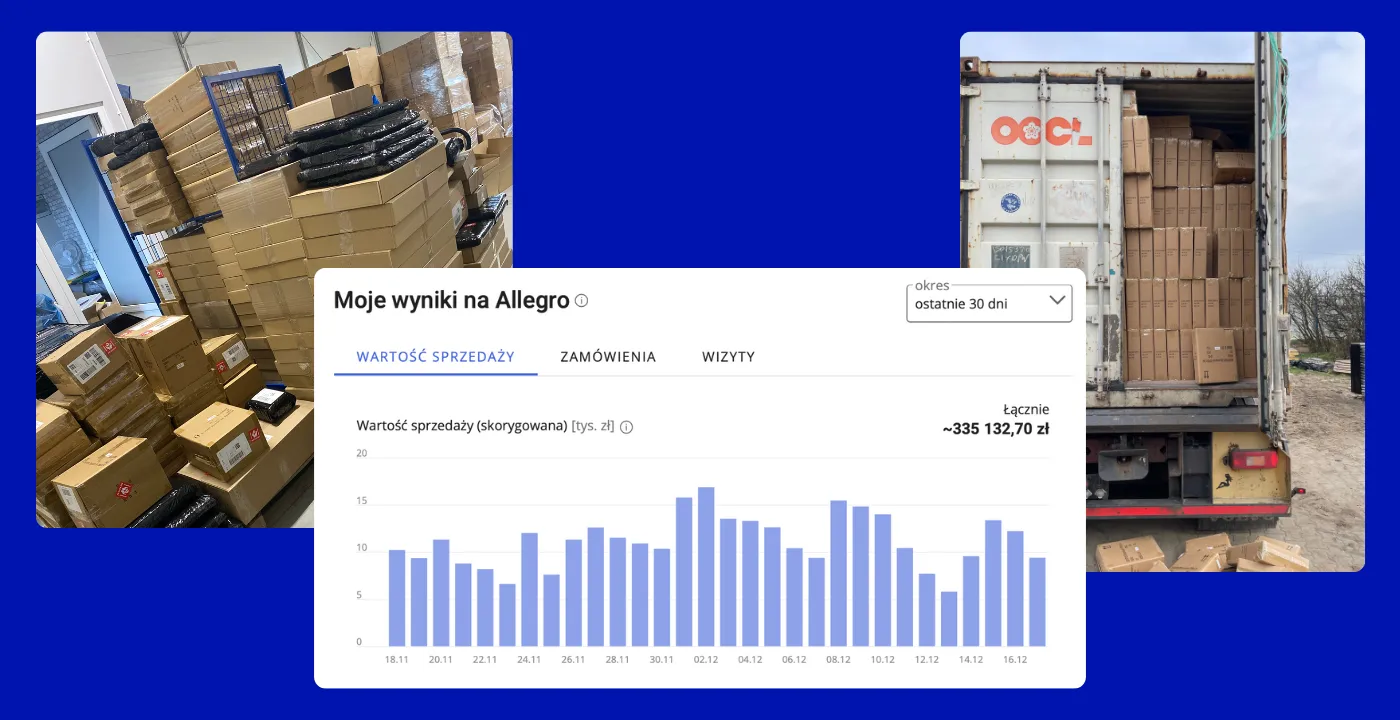
Task: Click the tallest bar at 02.12
Action: (706, 566)
